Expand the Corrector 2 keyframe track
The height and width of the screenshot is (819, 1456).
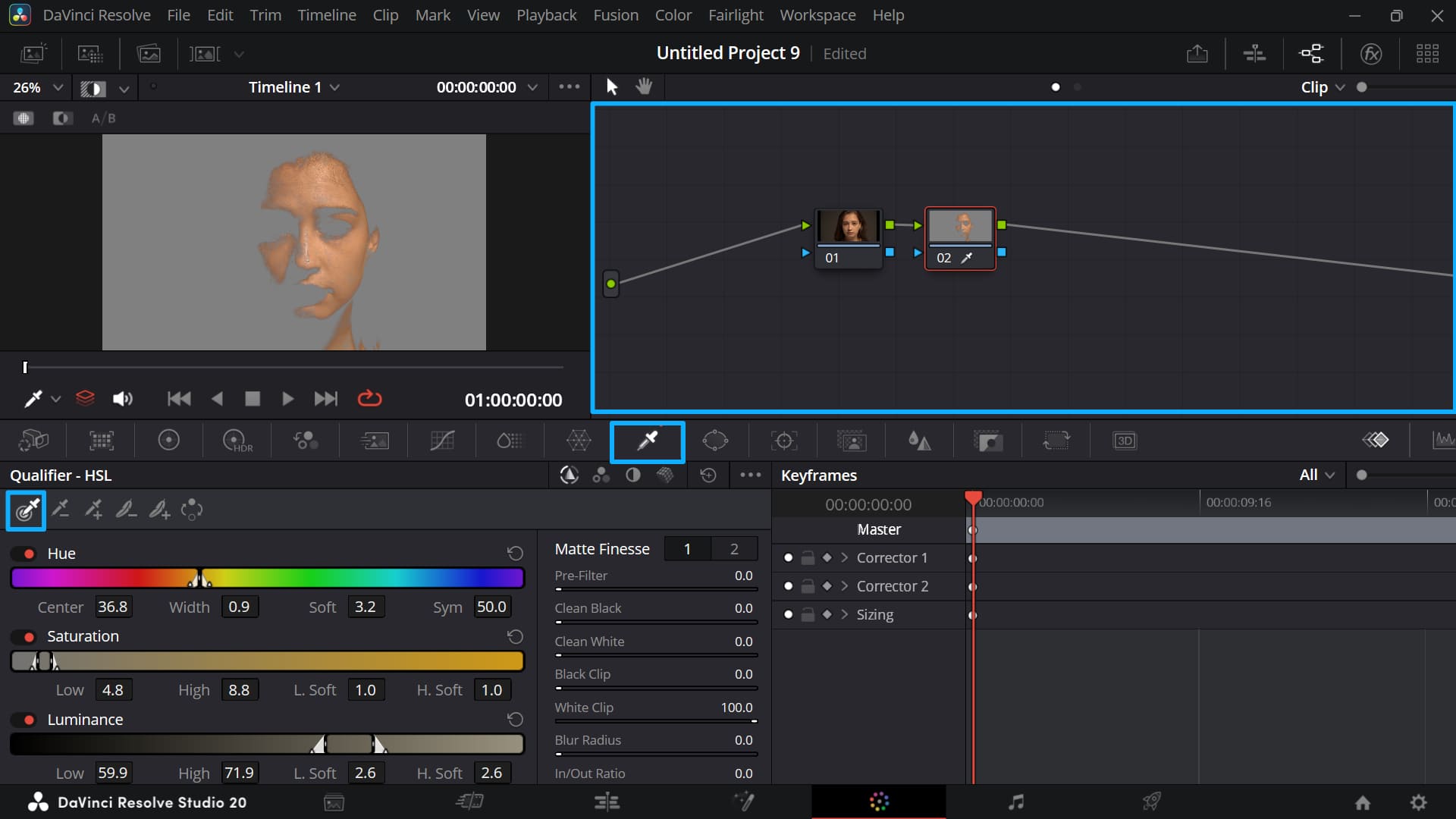pos(844,586)
